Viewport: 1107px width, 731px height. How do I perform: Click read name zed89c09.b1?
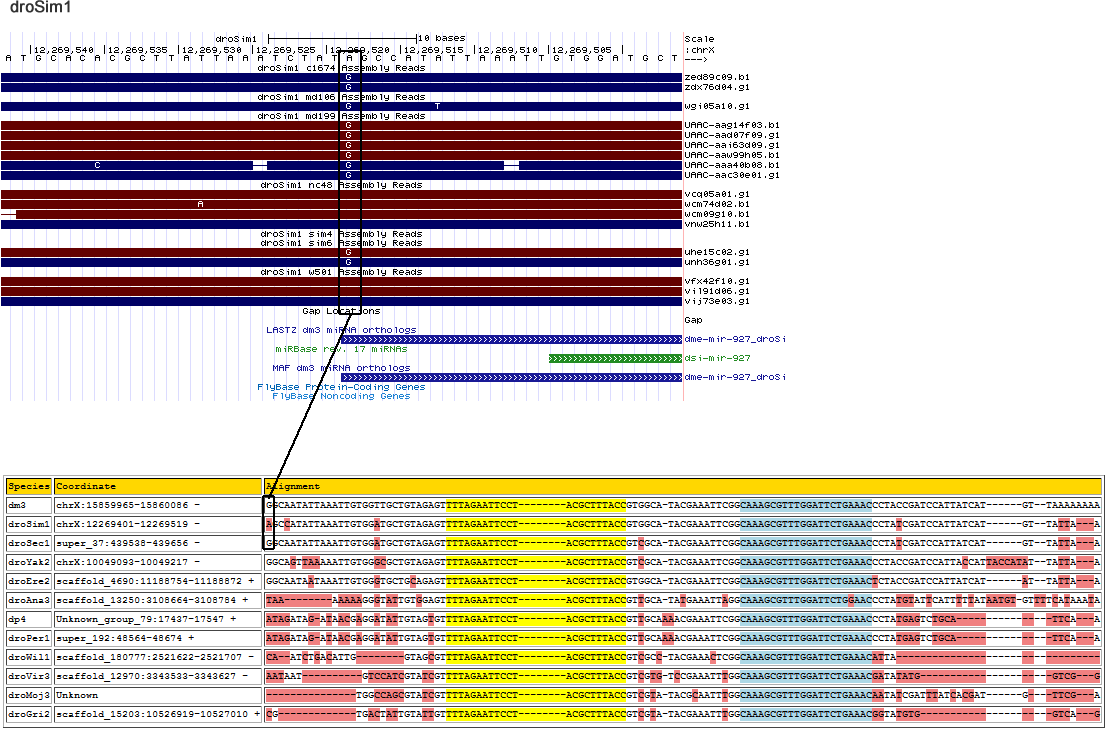[x=715, y=77]
